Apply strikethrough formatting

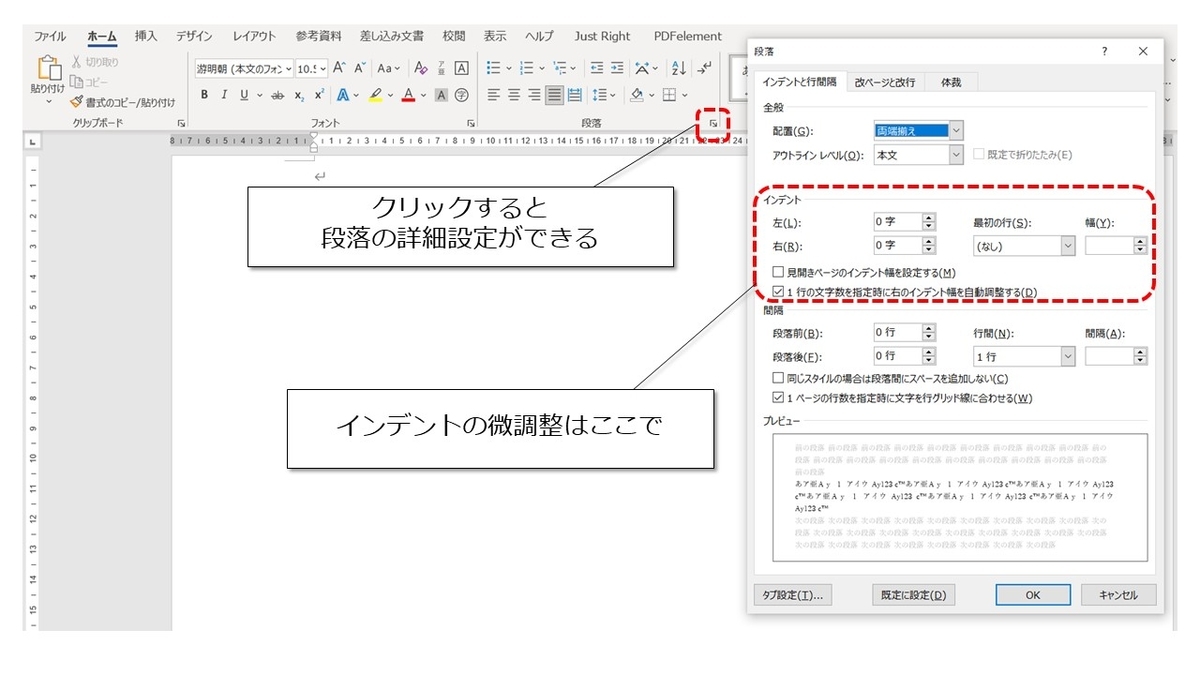pyautogui.click(x=278, y=95)
